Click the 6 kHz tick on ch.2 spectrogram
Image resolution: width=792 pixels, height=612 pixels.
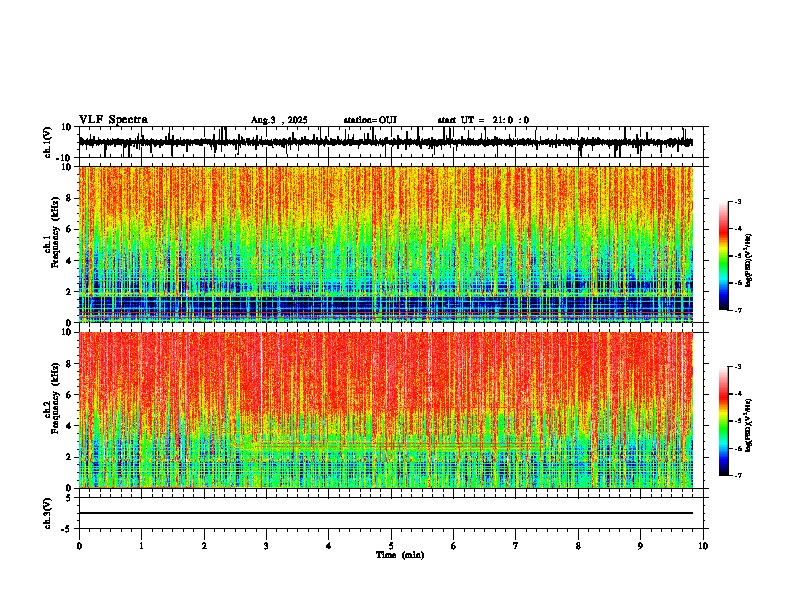(70, 394)
